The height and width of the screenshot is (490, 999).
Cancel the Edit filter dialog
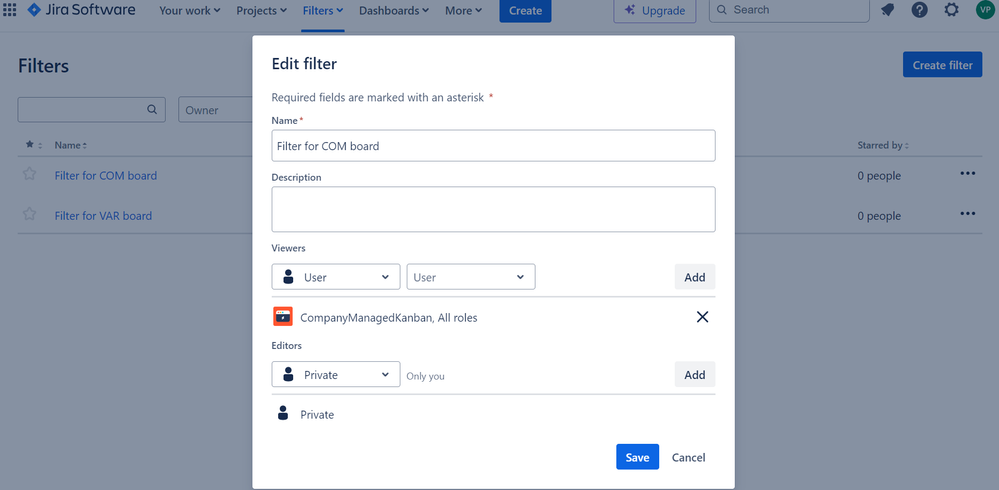(x=688, y=457)
